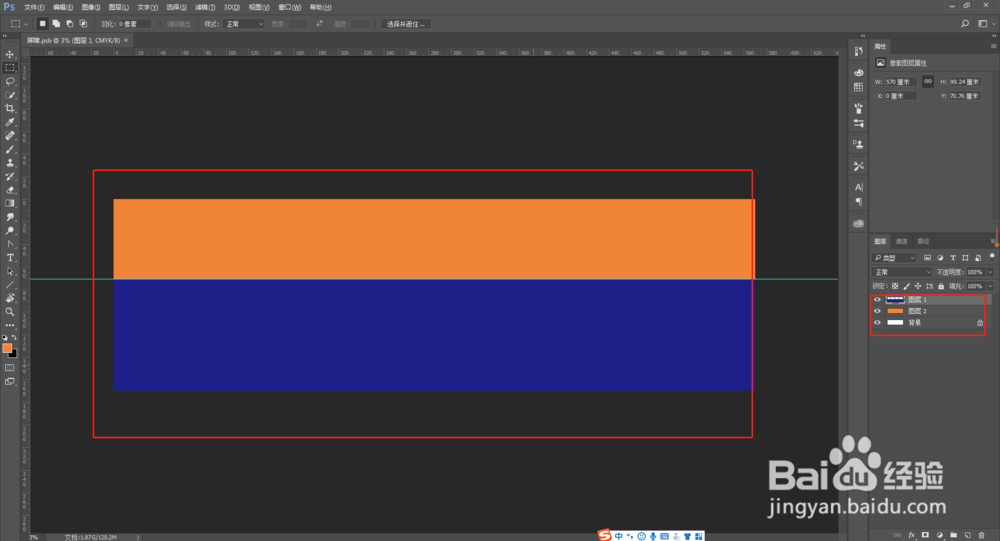Image resolution: width=1000 pixels, height=541 pixels.
Task: Select the Line shape tool
Action: pos(10,285)
